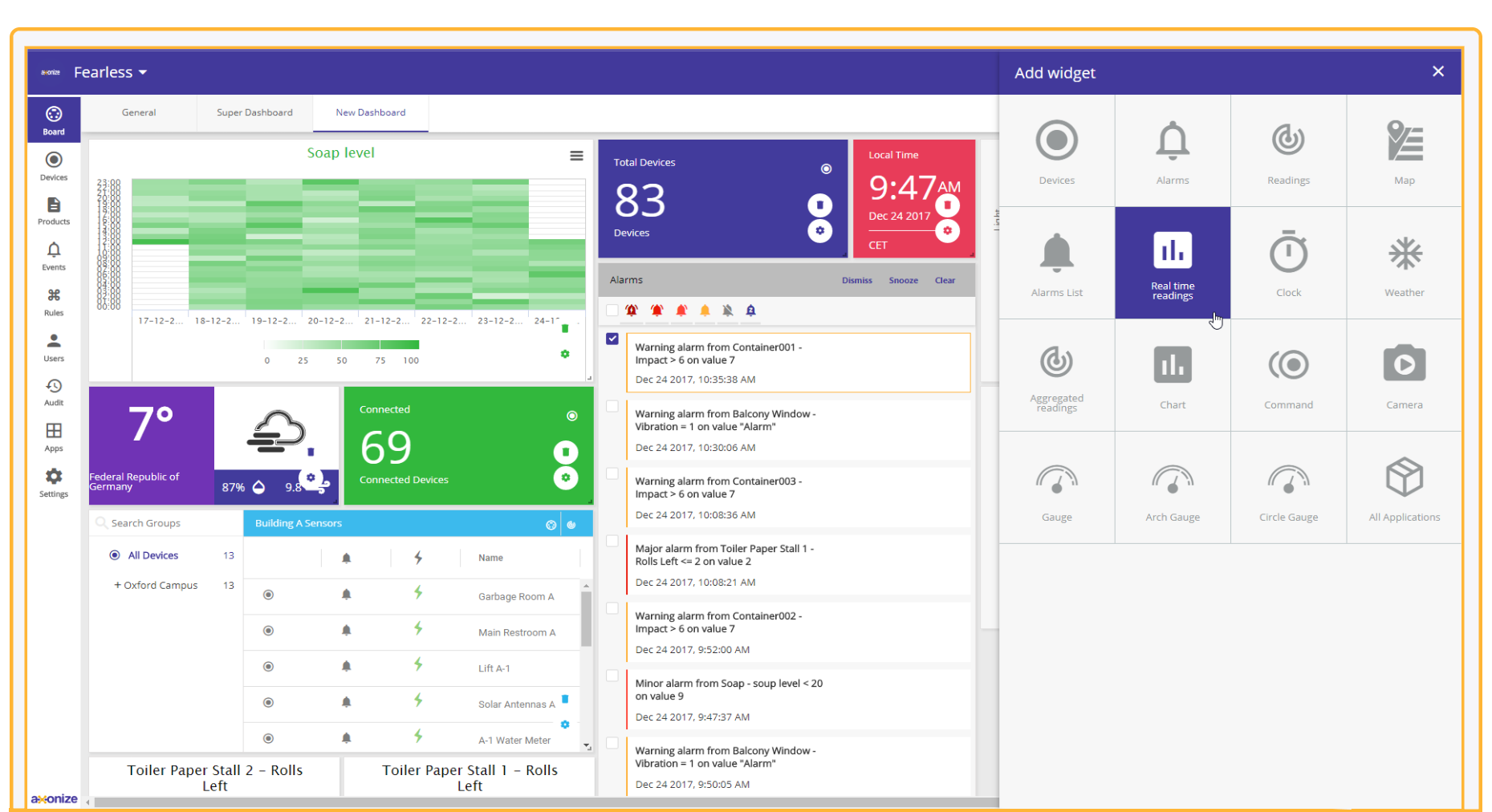Viewport: 1492px width, 812px height.
Task: Open the Fearless account dropdown
Action: (x=110, y=72)
